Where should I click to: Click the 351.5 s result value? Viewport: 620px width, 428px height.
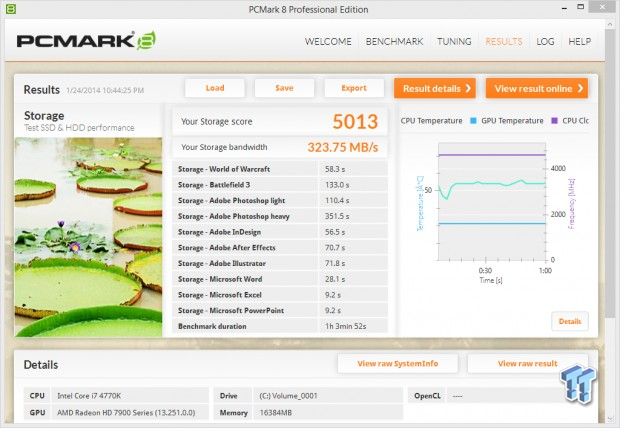point(337,216)
